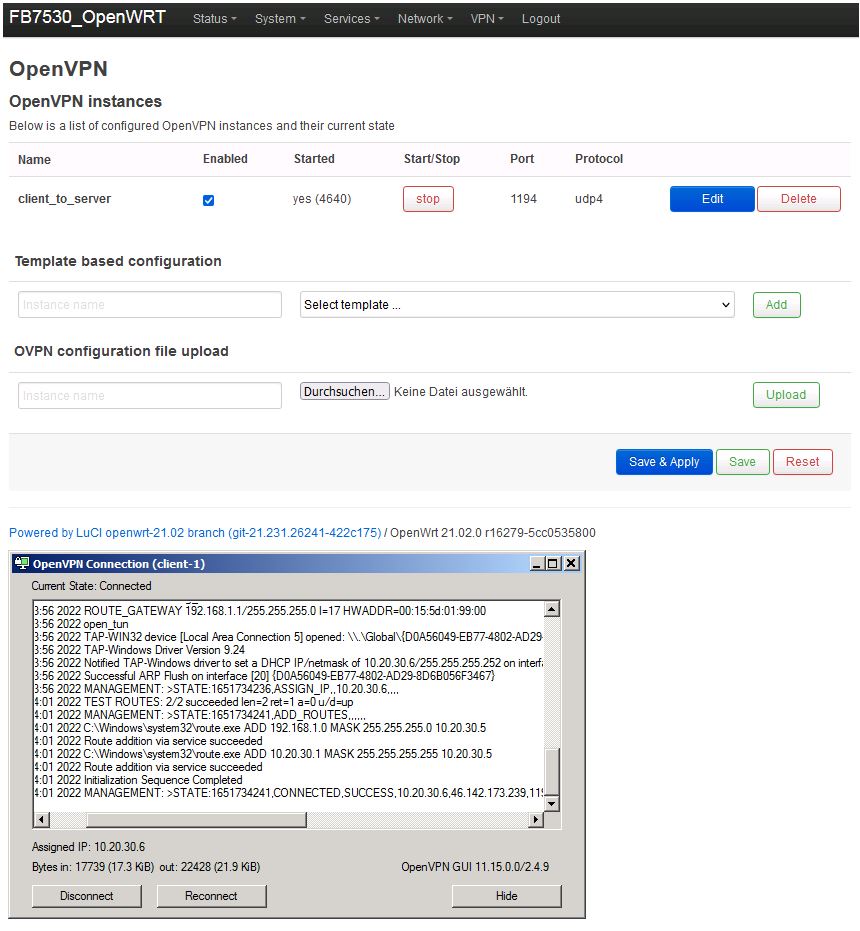Click Save & Apply
Viewport: 860px width, 931px height.
click(x=664, y=462)
